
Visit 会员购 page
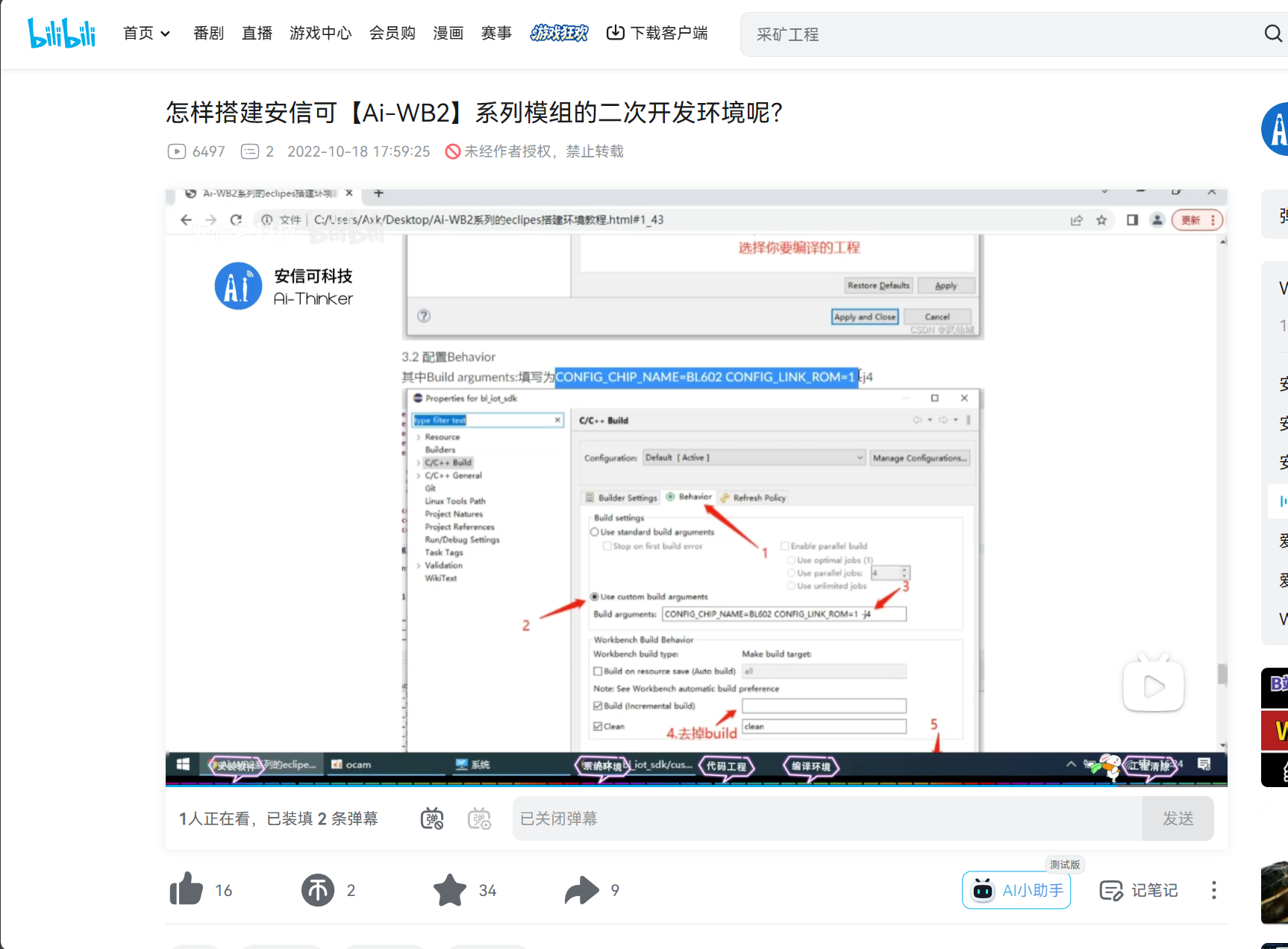(x=393, y=33)
